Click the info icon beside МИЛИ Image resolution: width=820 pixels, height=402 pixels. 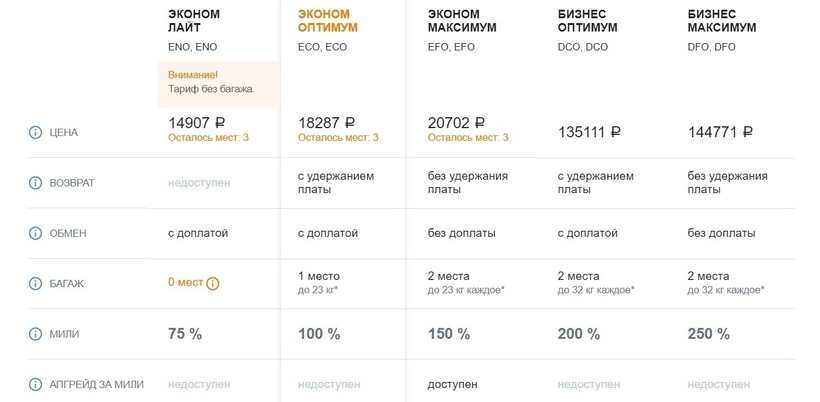coord(35,334)
